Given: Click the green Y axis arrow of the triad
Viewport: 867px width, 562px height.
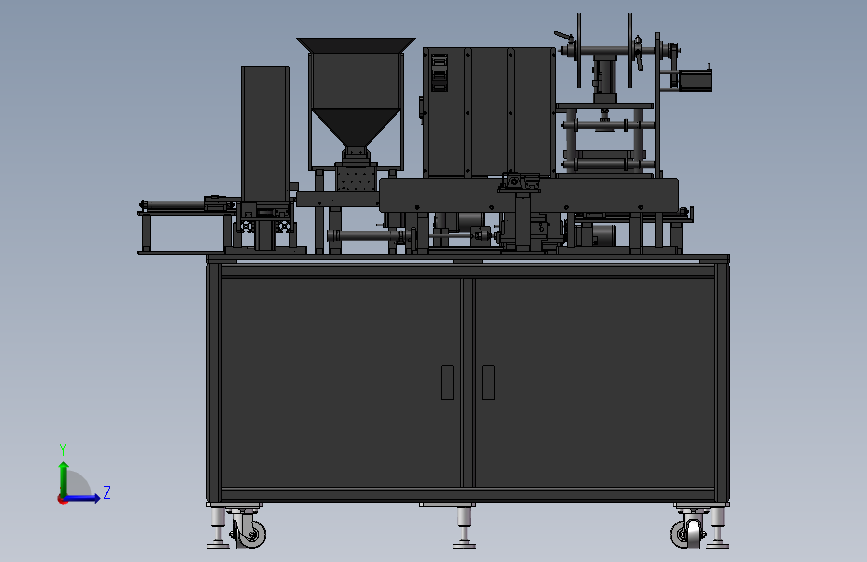Looking at the screenshot, I should coord(64,478).
